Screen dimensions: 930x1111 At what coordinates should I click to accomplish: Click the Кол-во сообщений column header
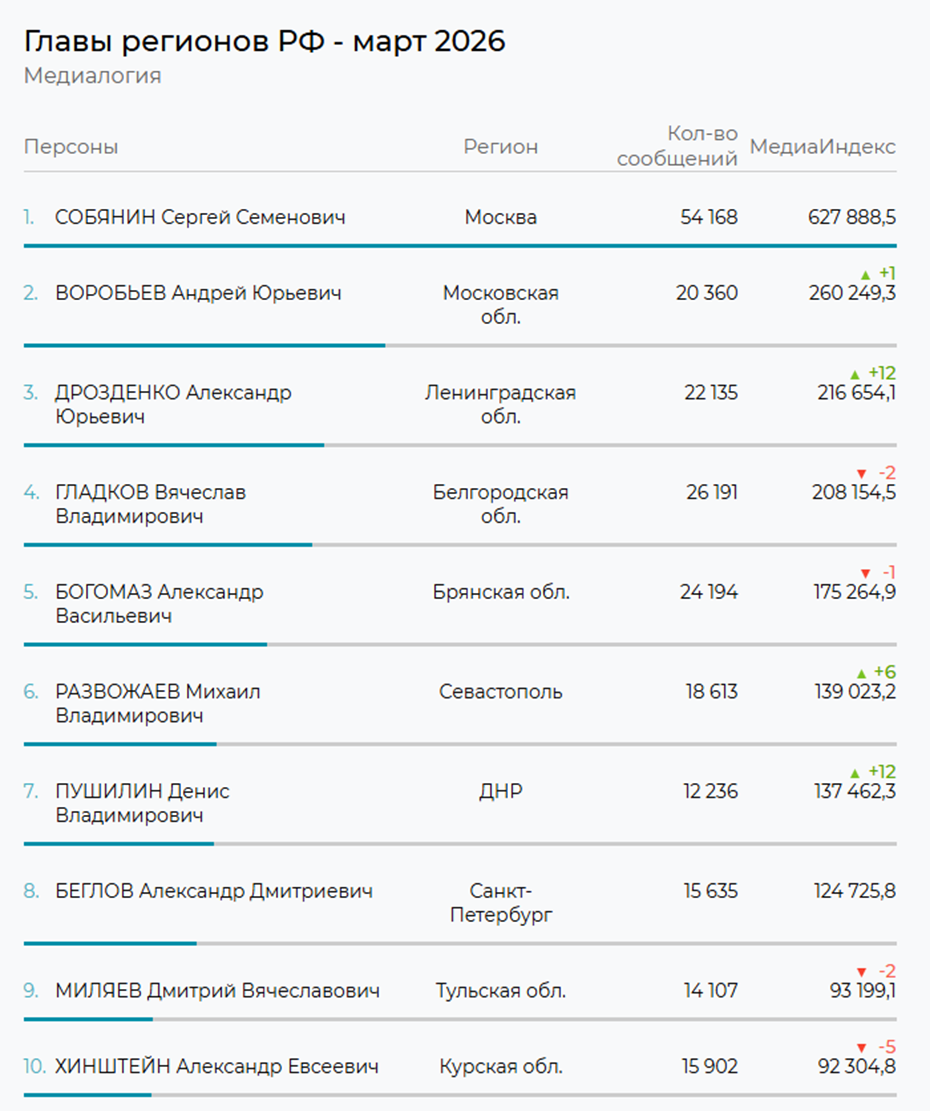point(678,146)
